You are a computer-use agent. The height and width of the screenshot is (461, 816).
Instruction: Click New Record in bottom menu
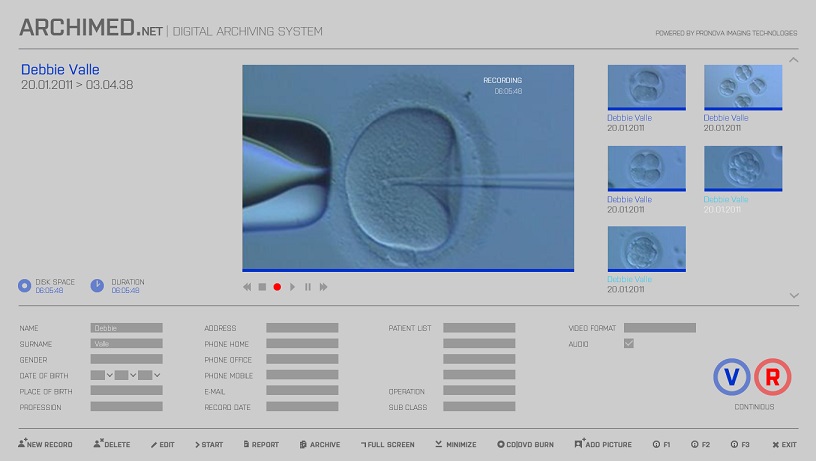(x=45, y=444)
